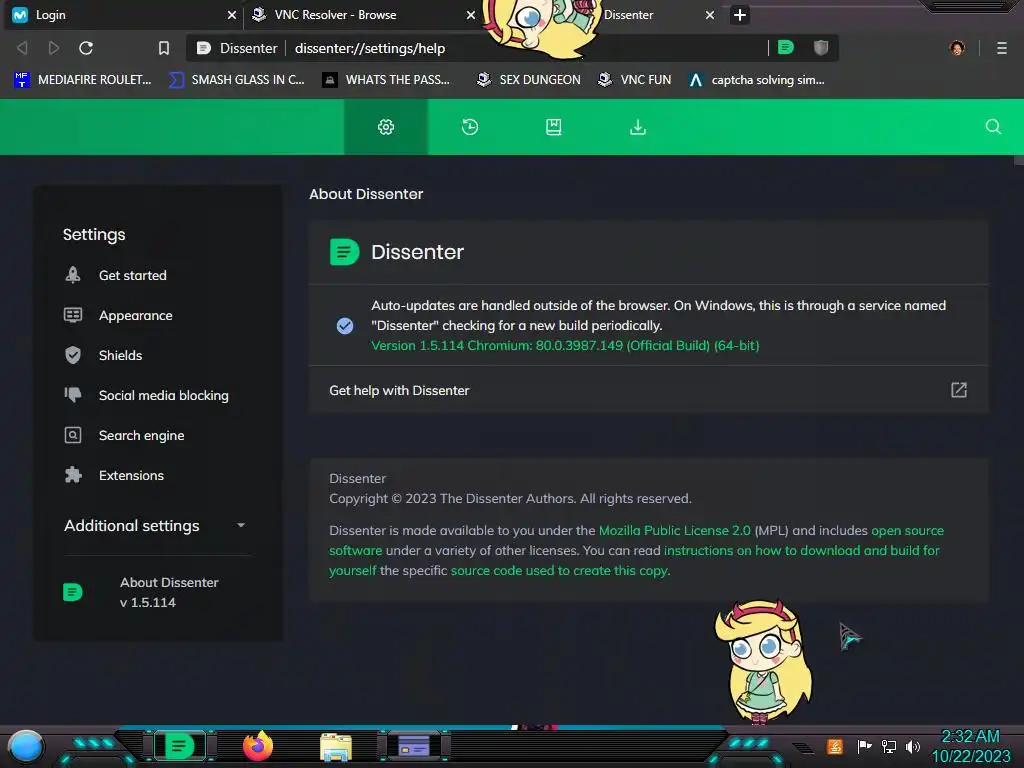Open Firefox from the taskbar
The image size is (1024, 768).
258,746
